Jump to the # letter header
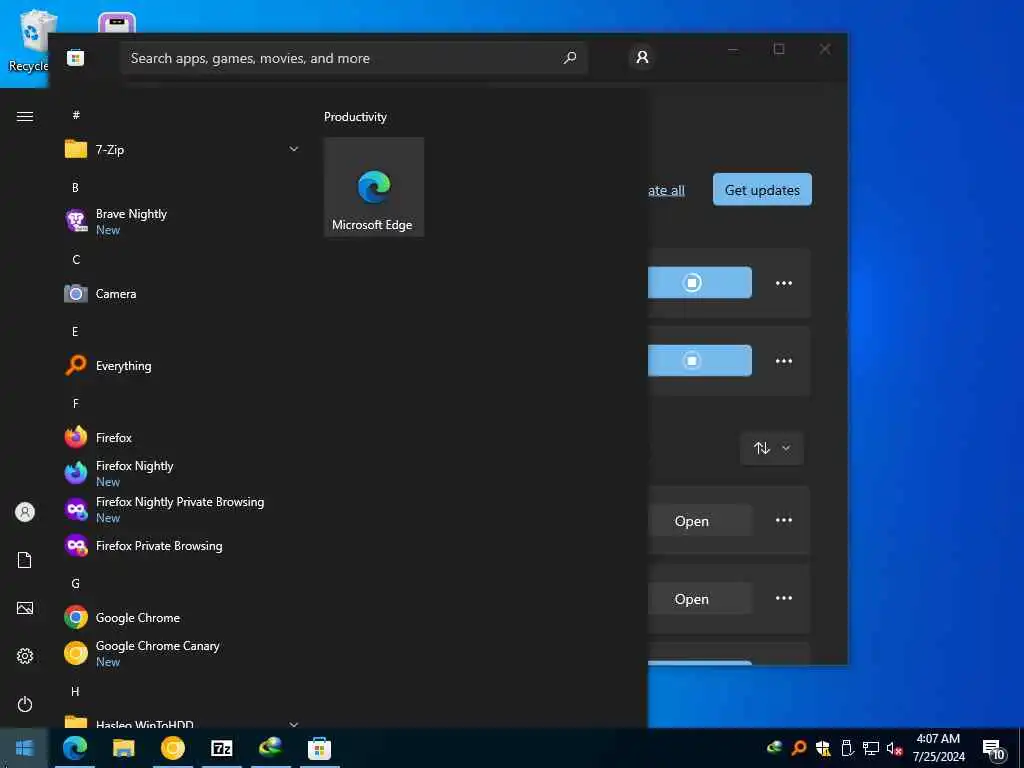 point(76,115)
